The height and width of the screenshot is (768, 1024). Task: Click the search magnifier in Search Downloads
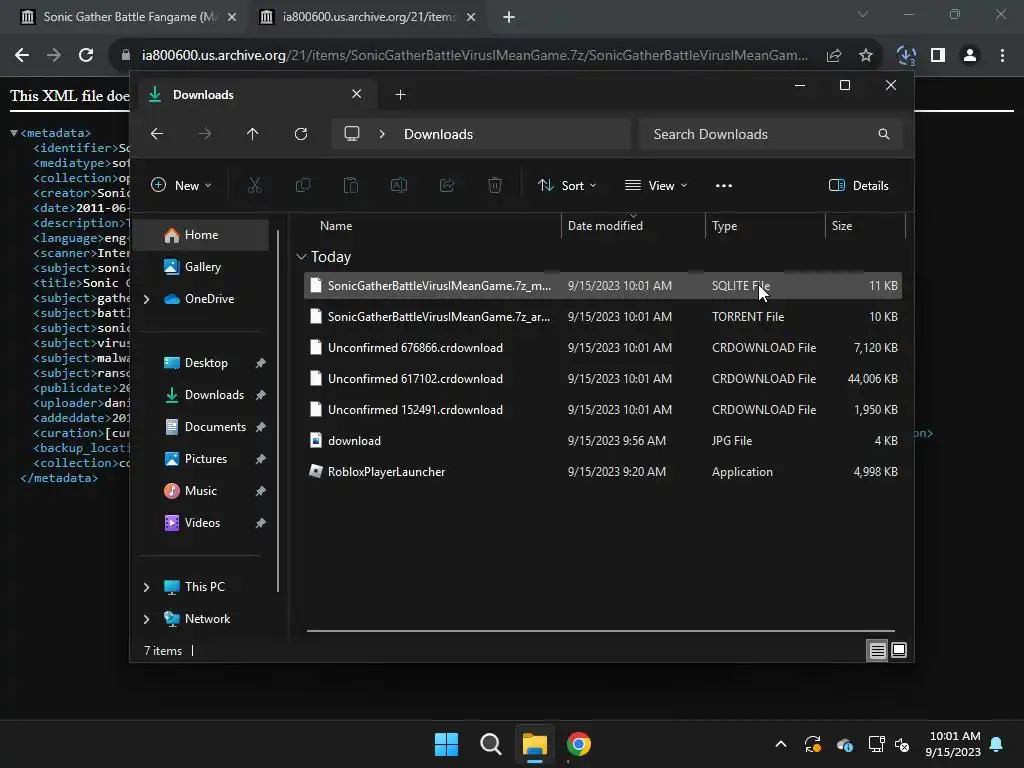[x=884, y=134]
